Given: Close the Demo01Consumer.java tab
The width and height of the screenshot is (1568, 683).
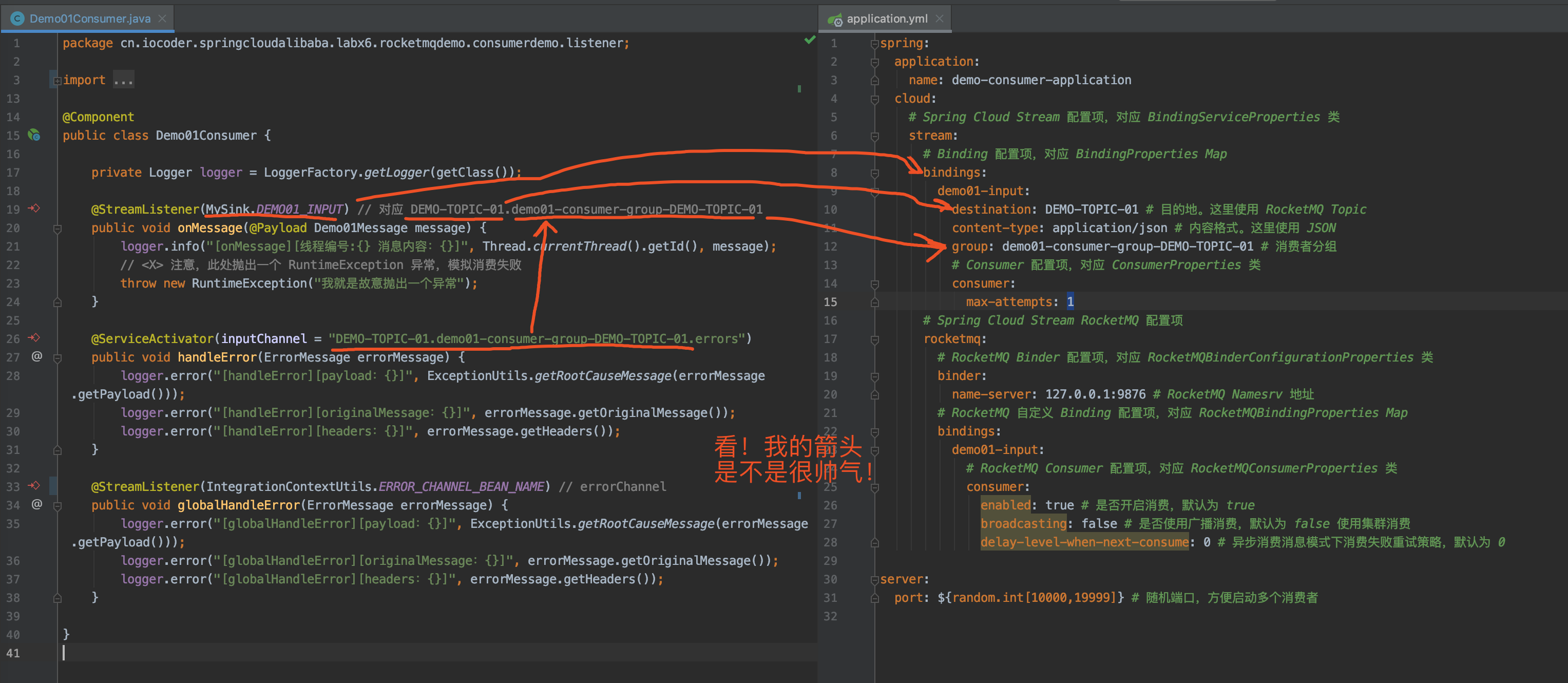Looking at the screenshot, I should pyautogui.click(x=163, y=19).
